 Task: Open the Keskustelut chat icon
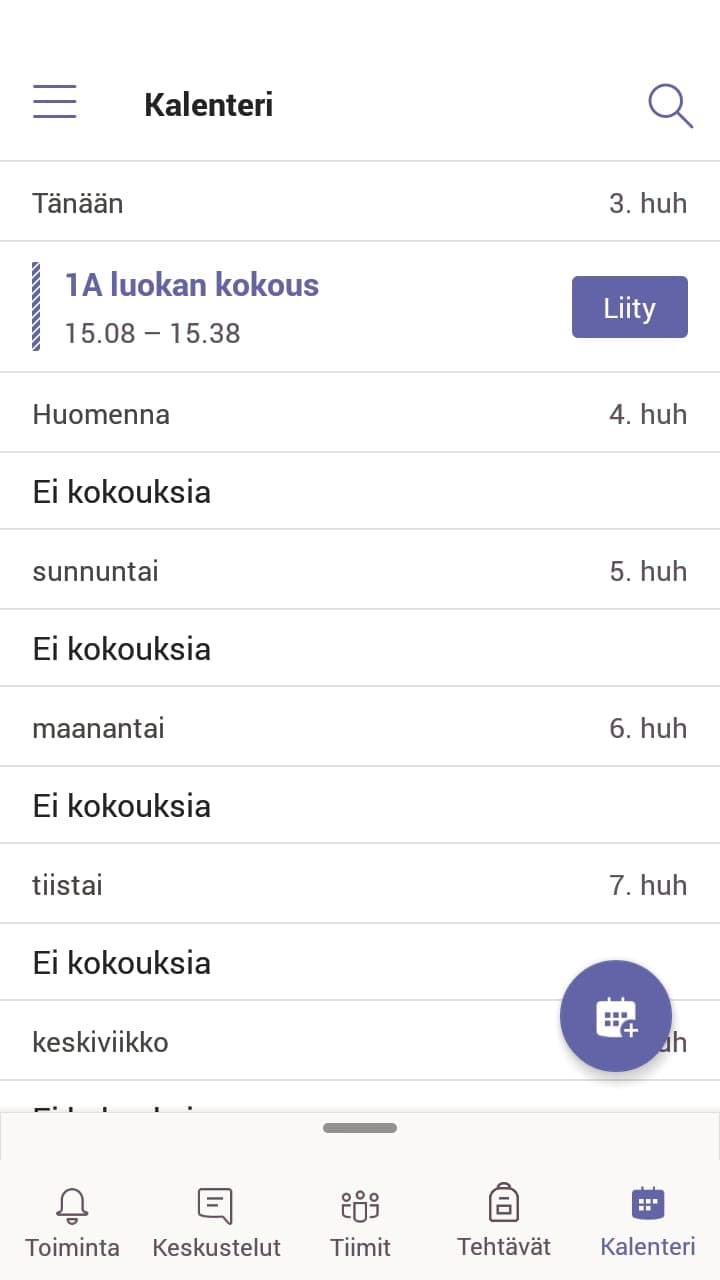click(x=216, y=1205)
